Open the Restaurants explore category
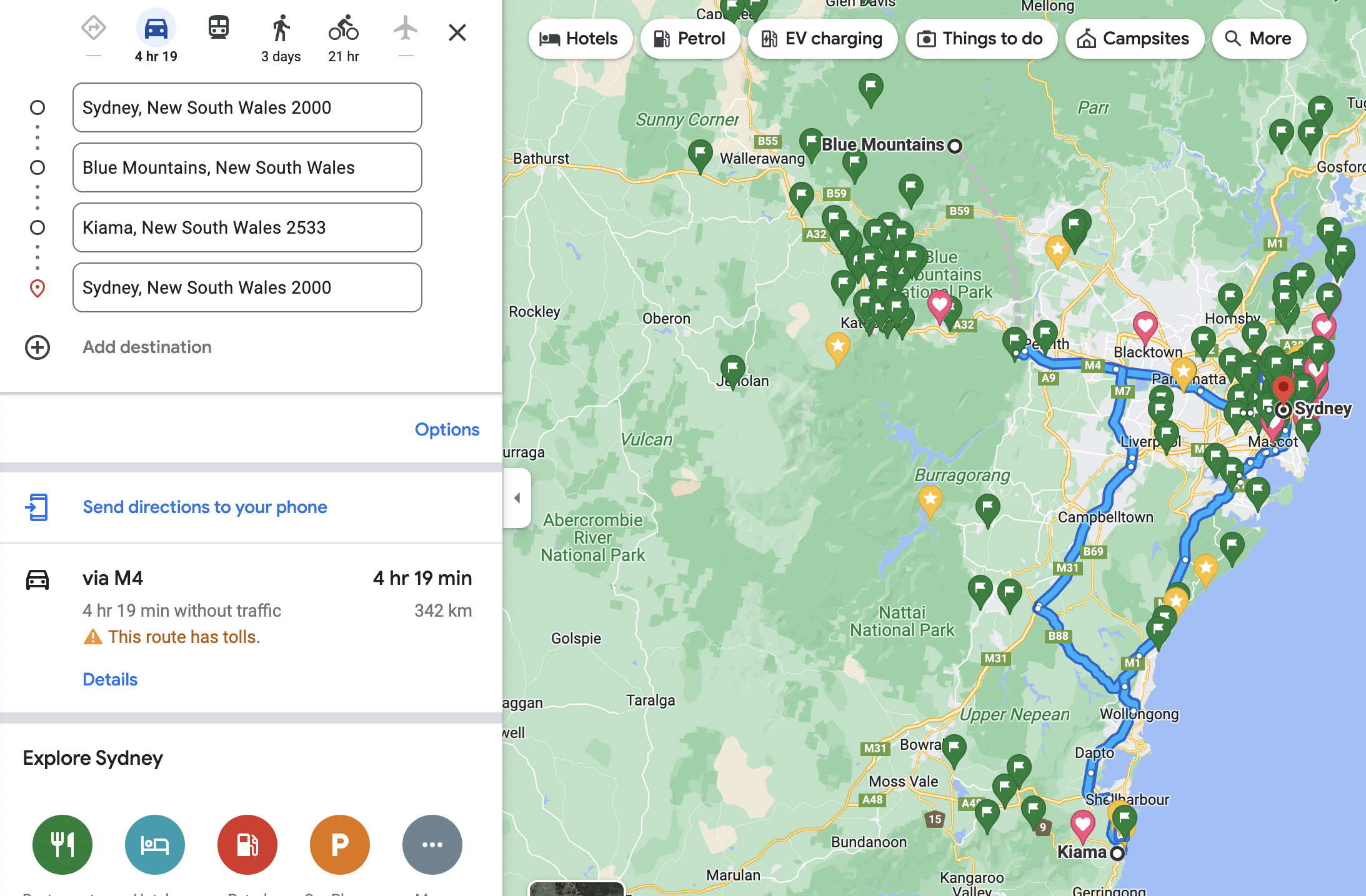Viewport: 1366px width, 896px height. (62, 844)
